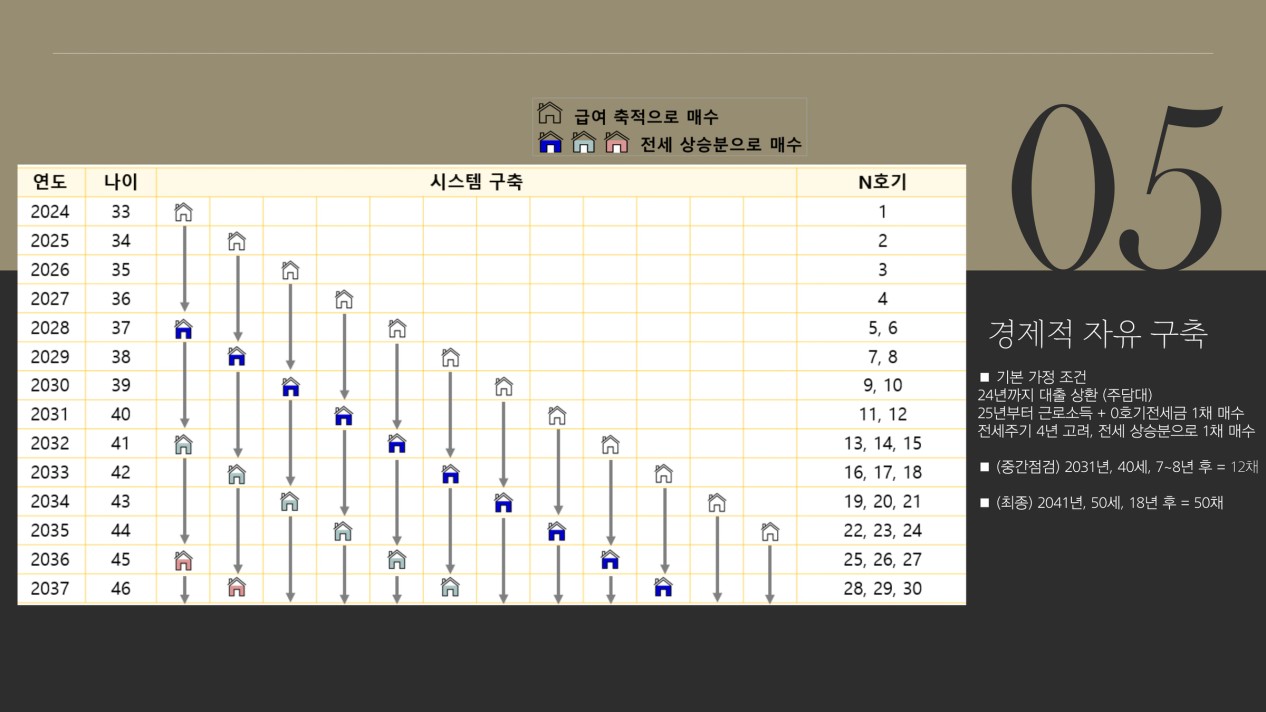
Task: Pick the blue house in the 2030 row
Action: (x=290, y=386)
